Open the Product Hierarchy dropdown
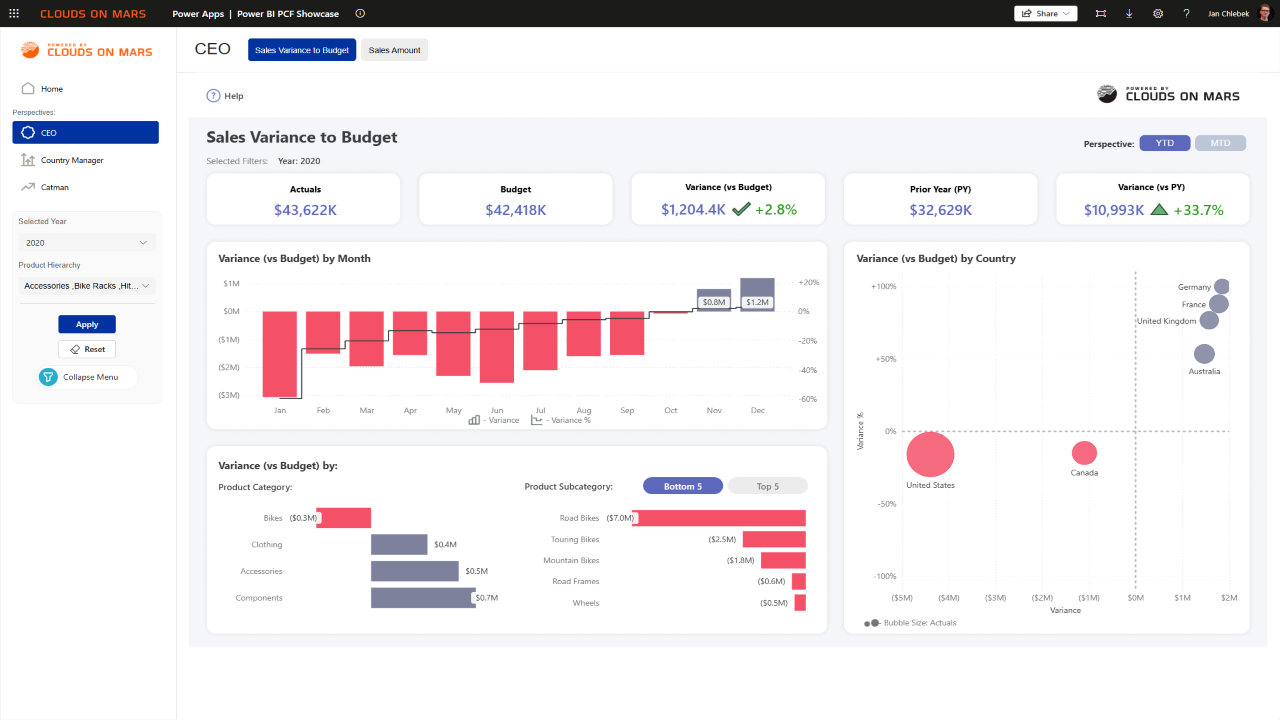The image size is (1280, 720). coord(87,286)
